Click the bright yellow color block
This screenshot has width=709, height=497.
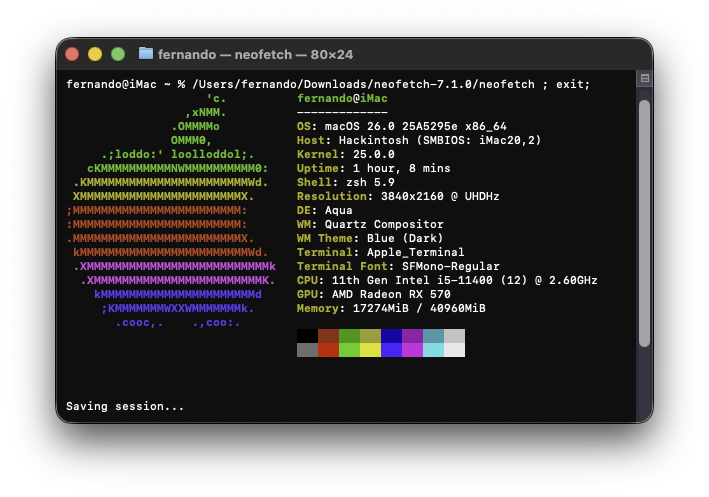click(x=370, y=350)
